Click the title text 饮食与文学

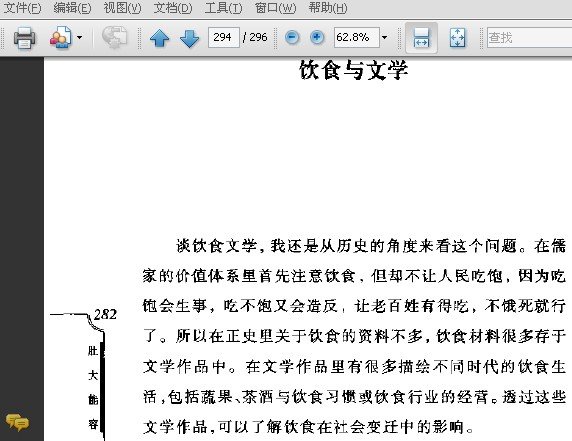[353, 70]
